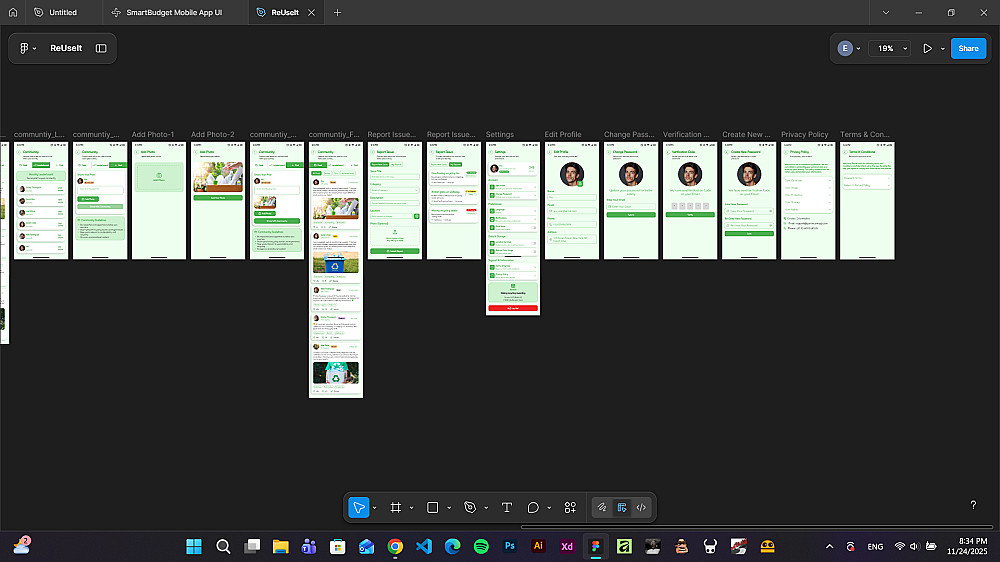Image resolution: width=1000 pixels, height=562 pixels.
Task: Open Microsoft Edge from taskbar
Action: click(453, 547)
